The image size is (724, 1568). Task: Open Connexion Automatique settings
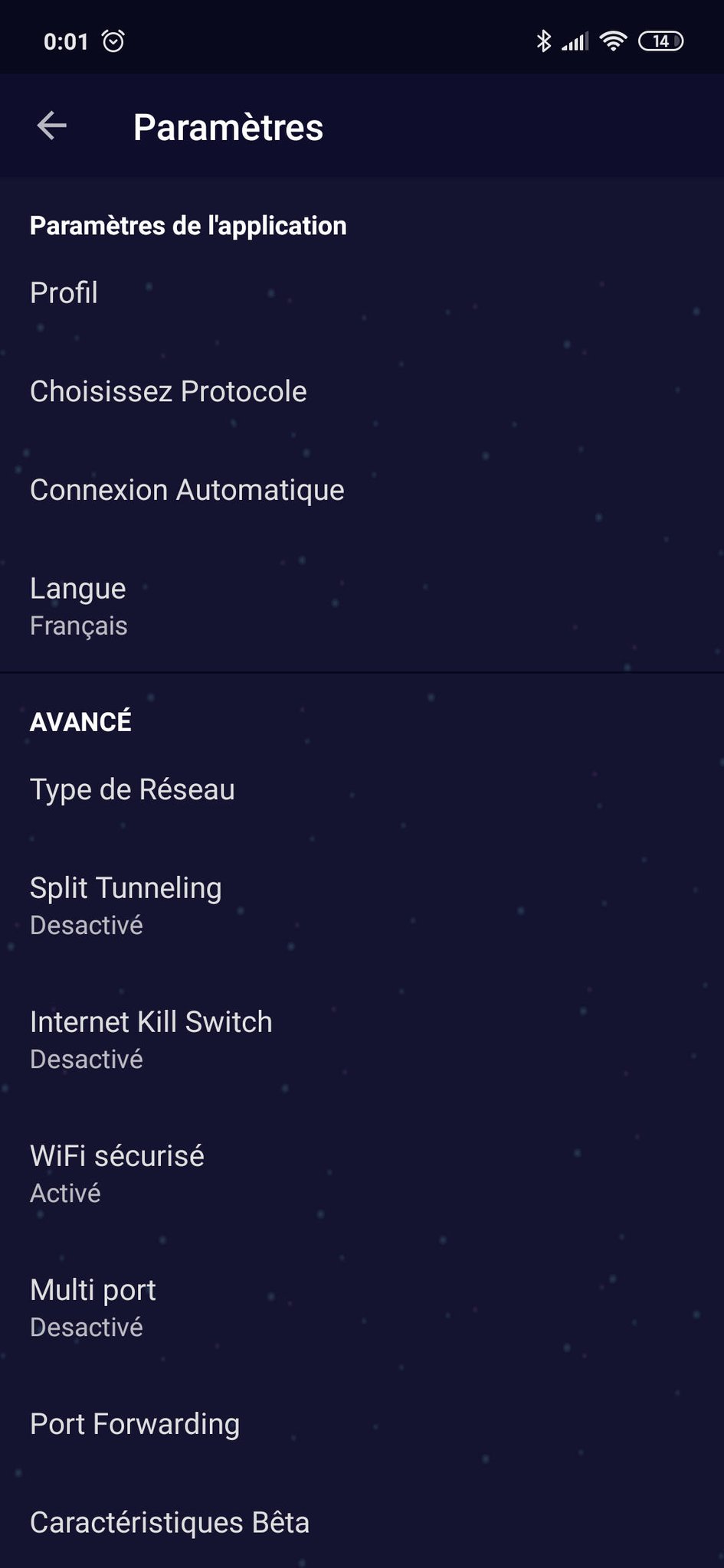186,490
